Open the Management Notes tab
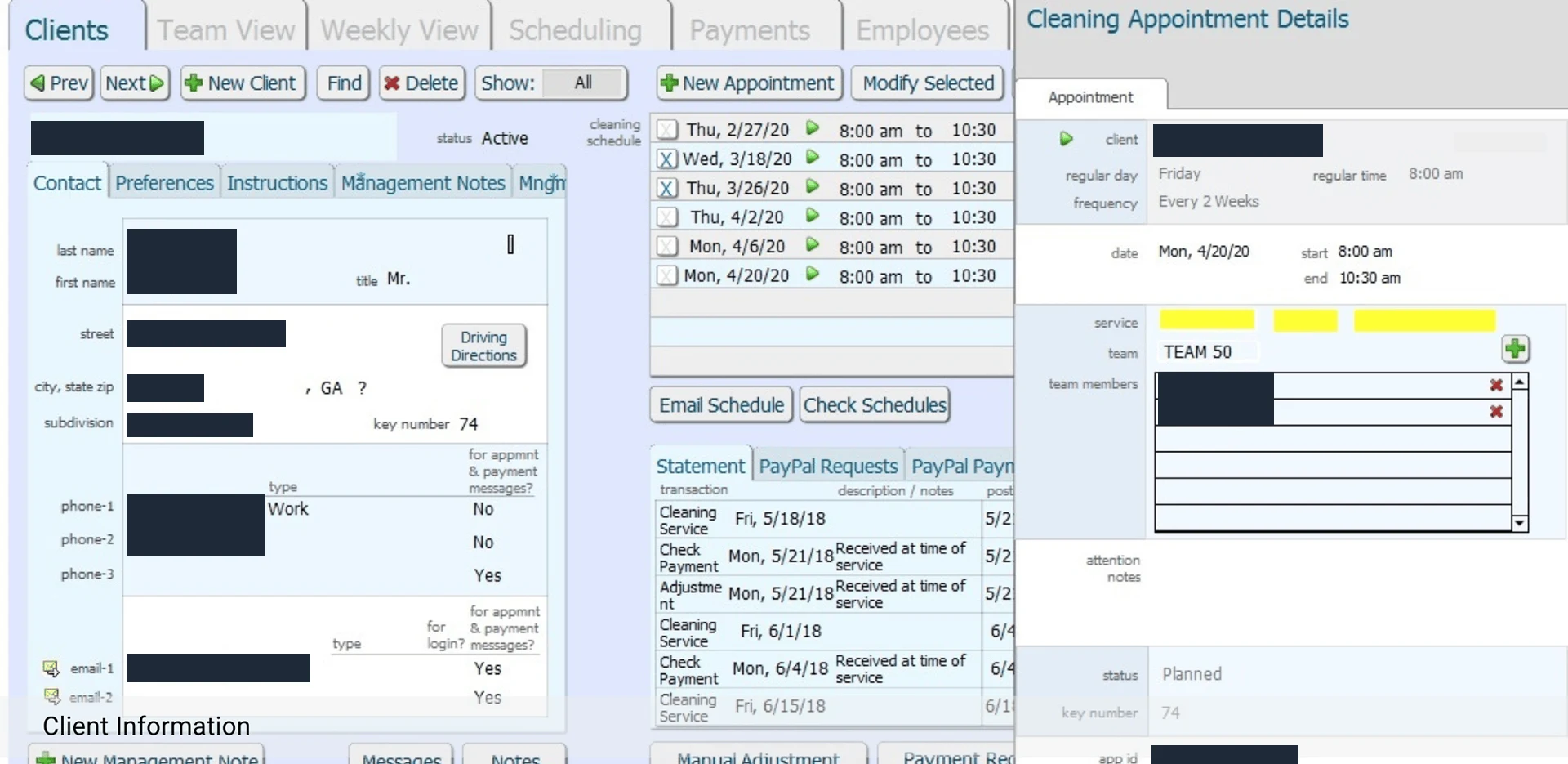Screen dimensions: 1568x764 click(x=423, y=183)
